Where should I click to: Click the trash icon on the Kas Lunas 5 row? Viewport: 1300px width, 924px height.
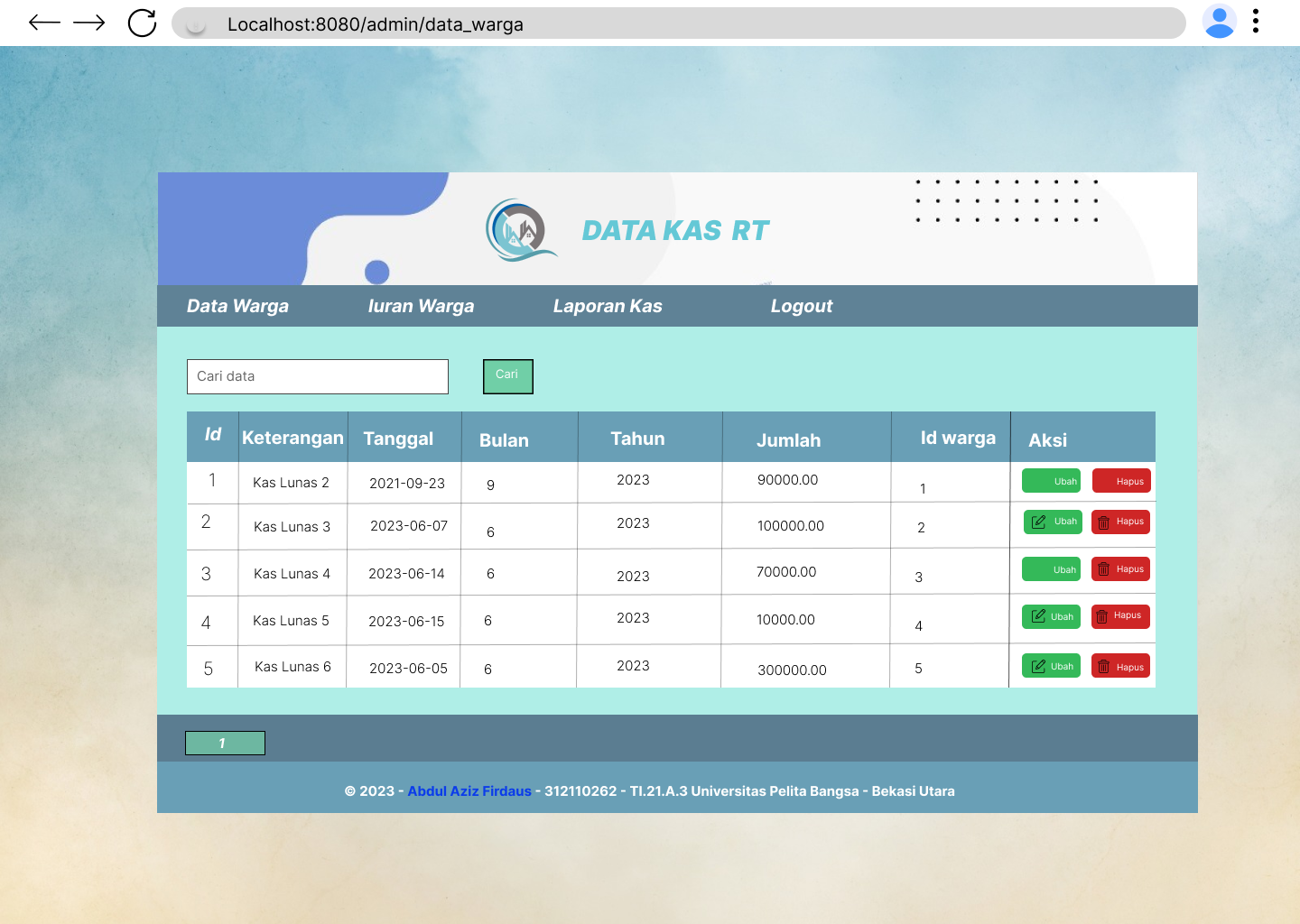tap(1104, 616)
